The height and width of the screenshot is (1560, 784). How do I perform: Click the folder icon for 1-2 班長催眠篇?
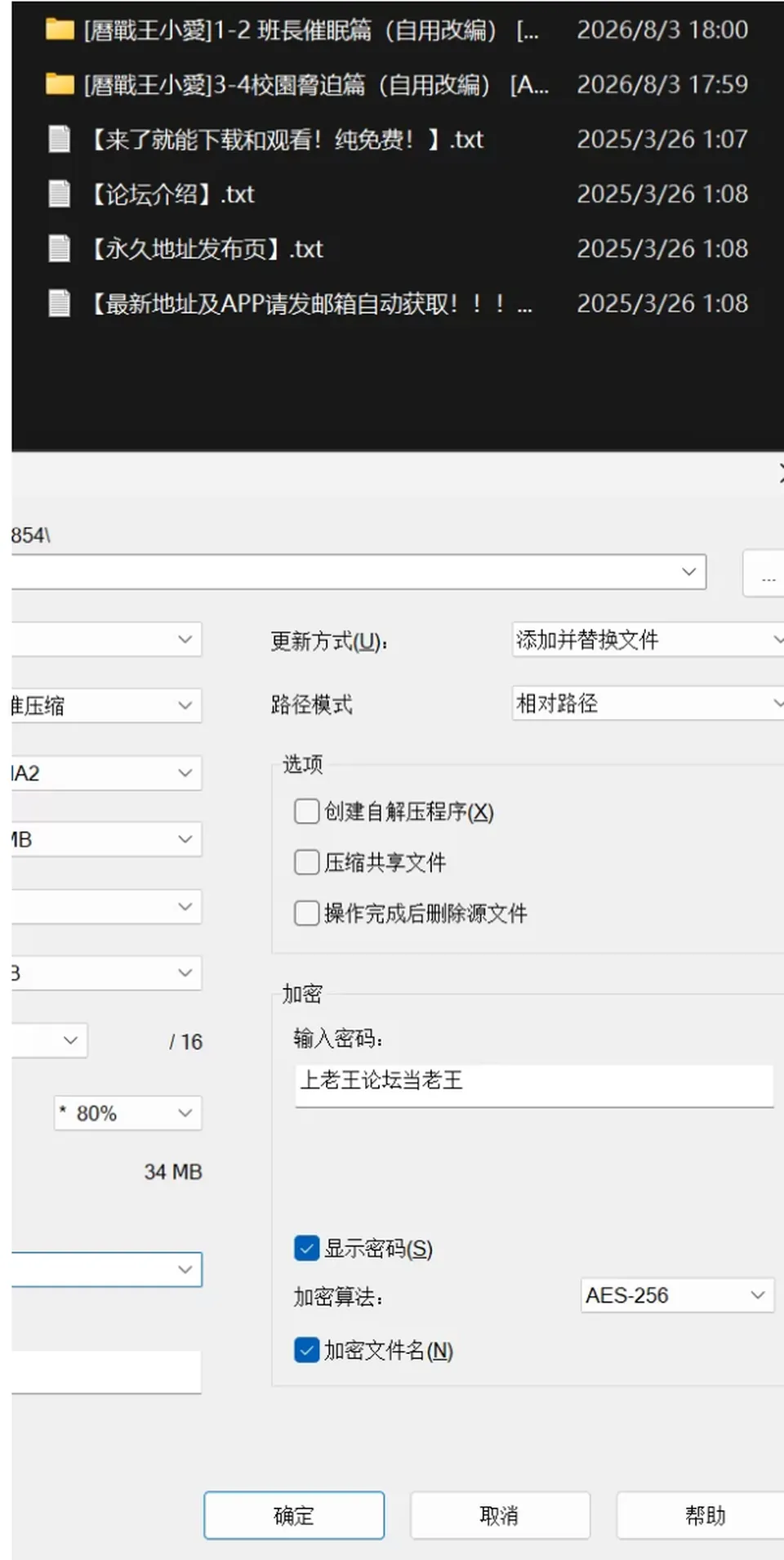[60, 30]
